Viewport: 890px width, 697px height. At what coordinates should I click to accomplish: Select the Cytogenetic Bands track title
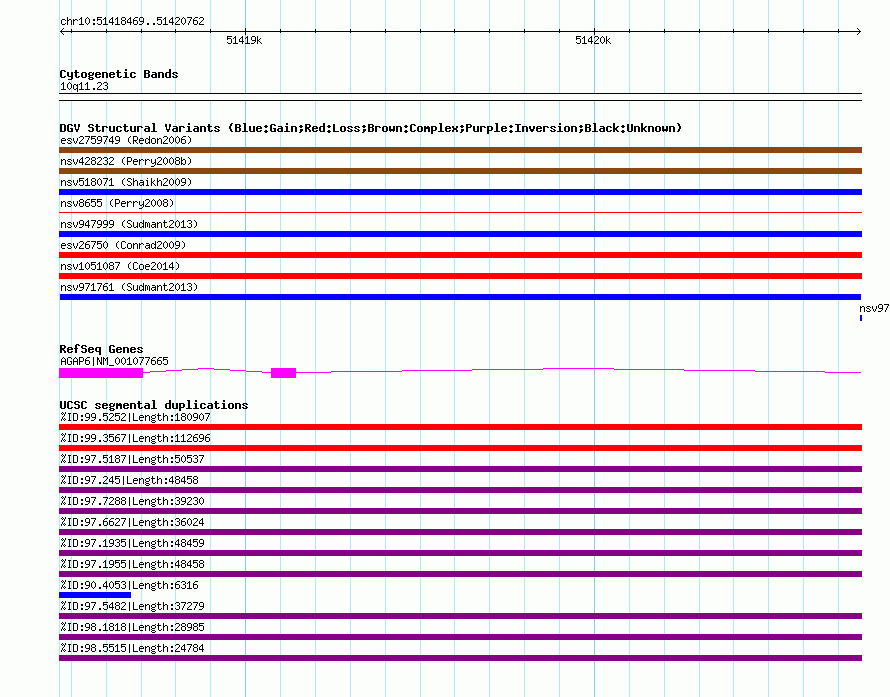[x=119, y=74]
